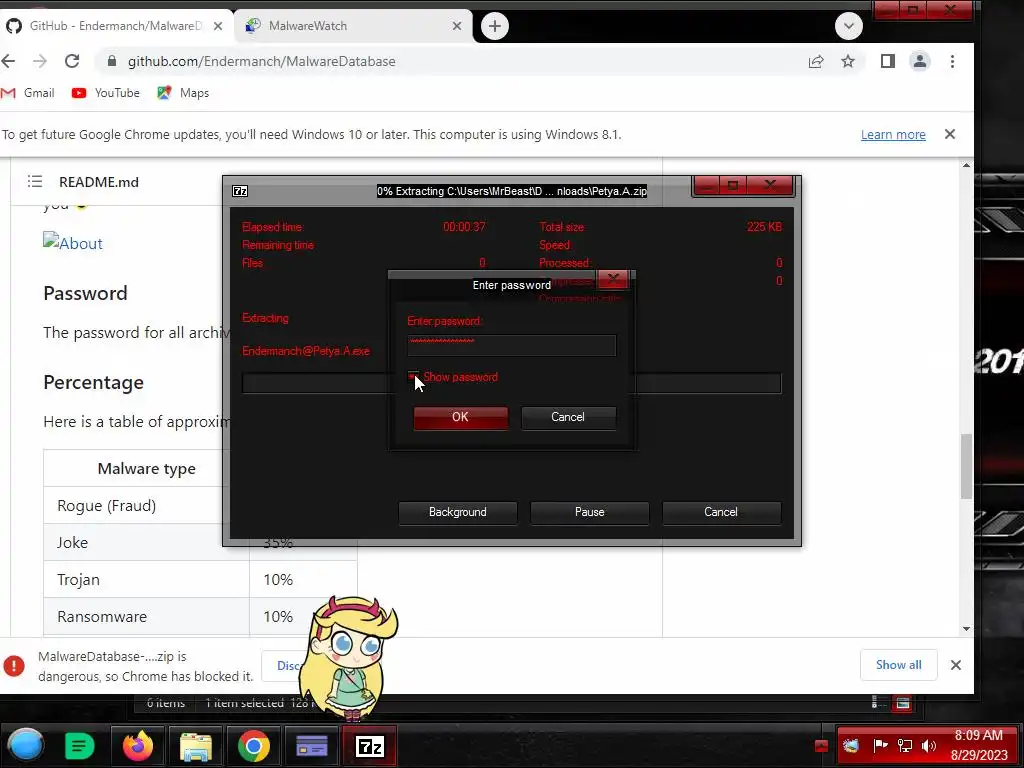The width and height of the screenshot is (1024, 768).
Task: Close the GitHub browser tab
Action: click(x=218, y=26)
